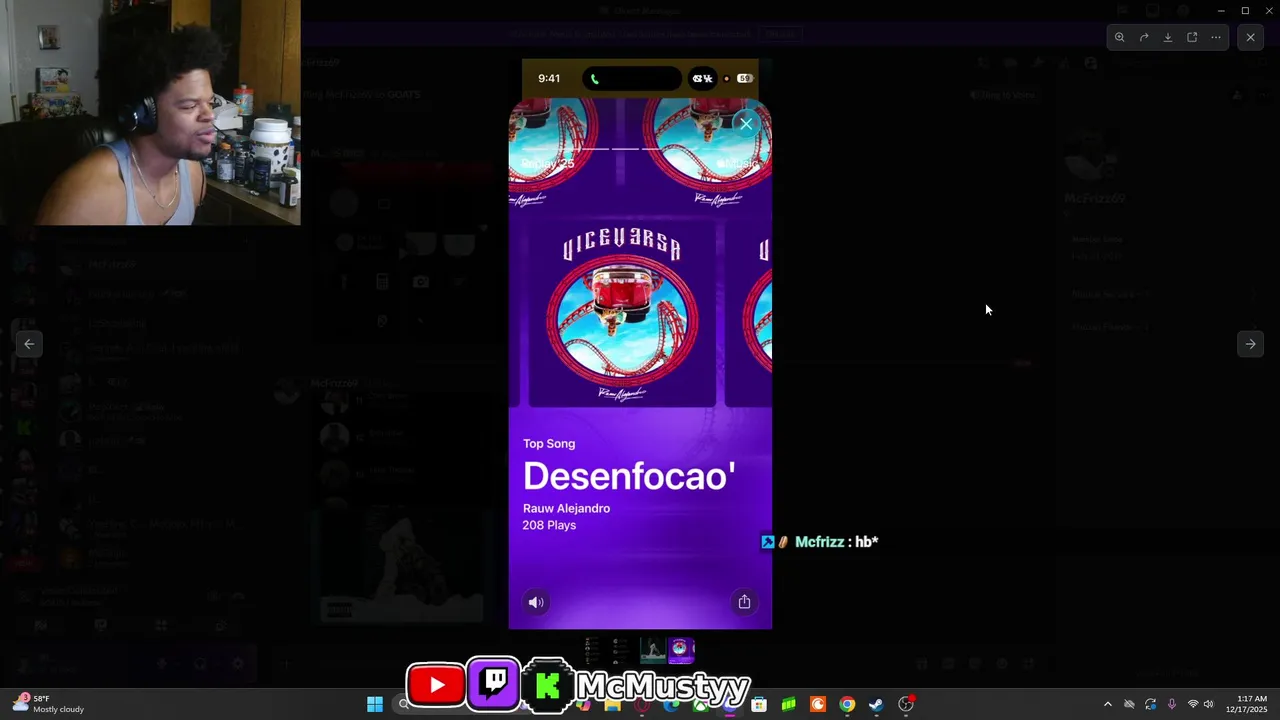The width and height of the screenshot is (1280, 720).
Task: Open Steam from taskbar
Action: pos(876,704)
